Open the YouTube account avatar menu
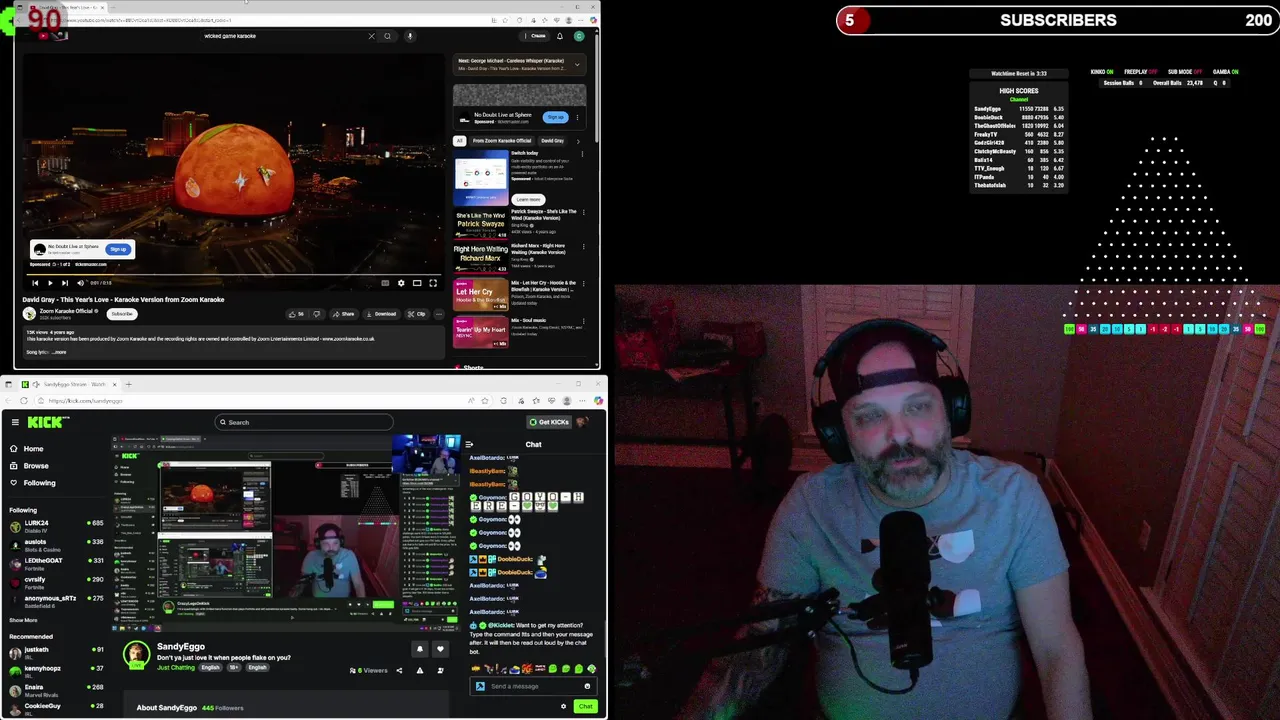Viewport: 1280px width, 720px height. [579, 36]
